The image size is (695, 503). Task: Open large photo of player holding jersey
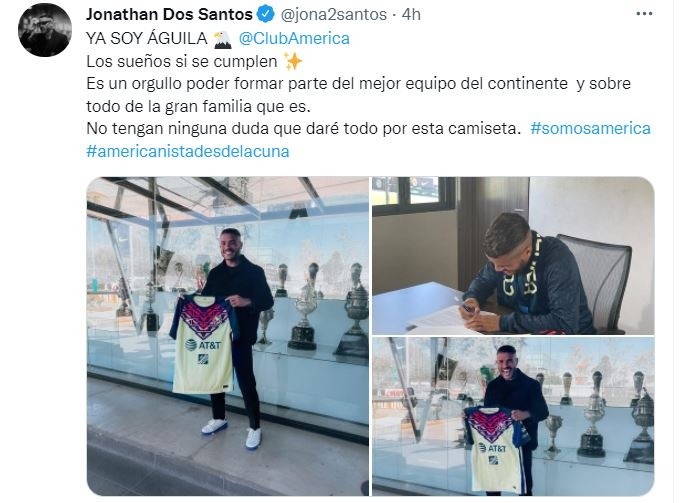point(228,336)
